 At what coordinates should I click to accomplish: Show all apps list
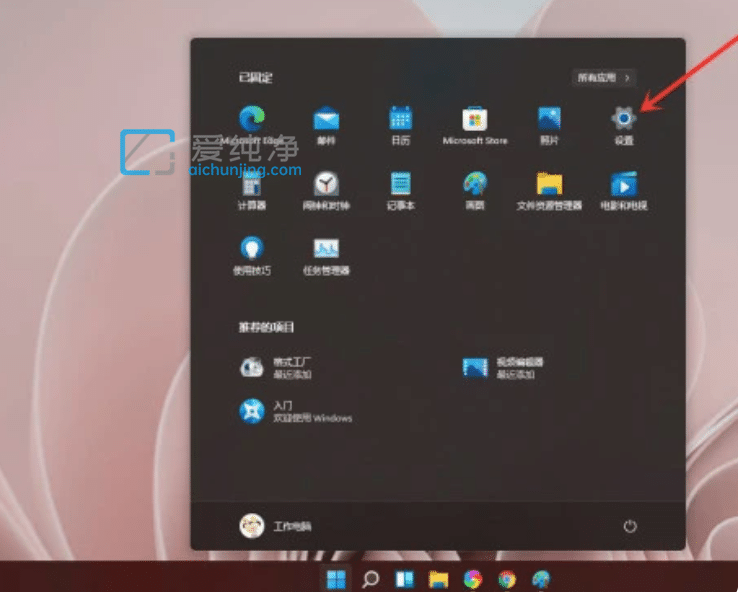tap(604, 78)
